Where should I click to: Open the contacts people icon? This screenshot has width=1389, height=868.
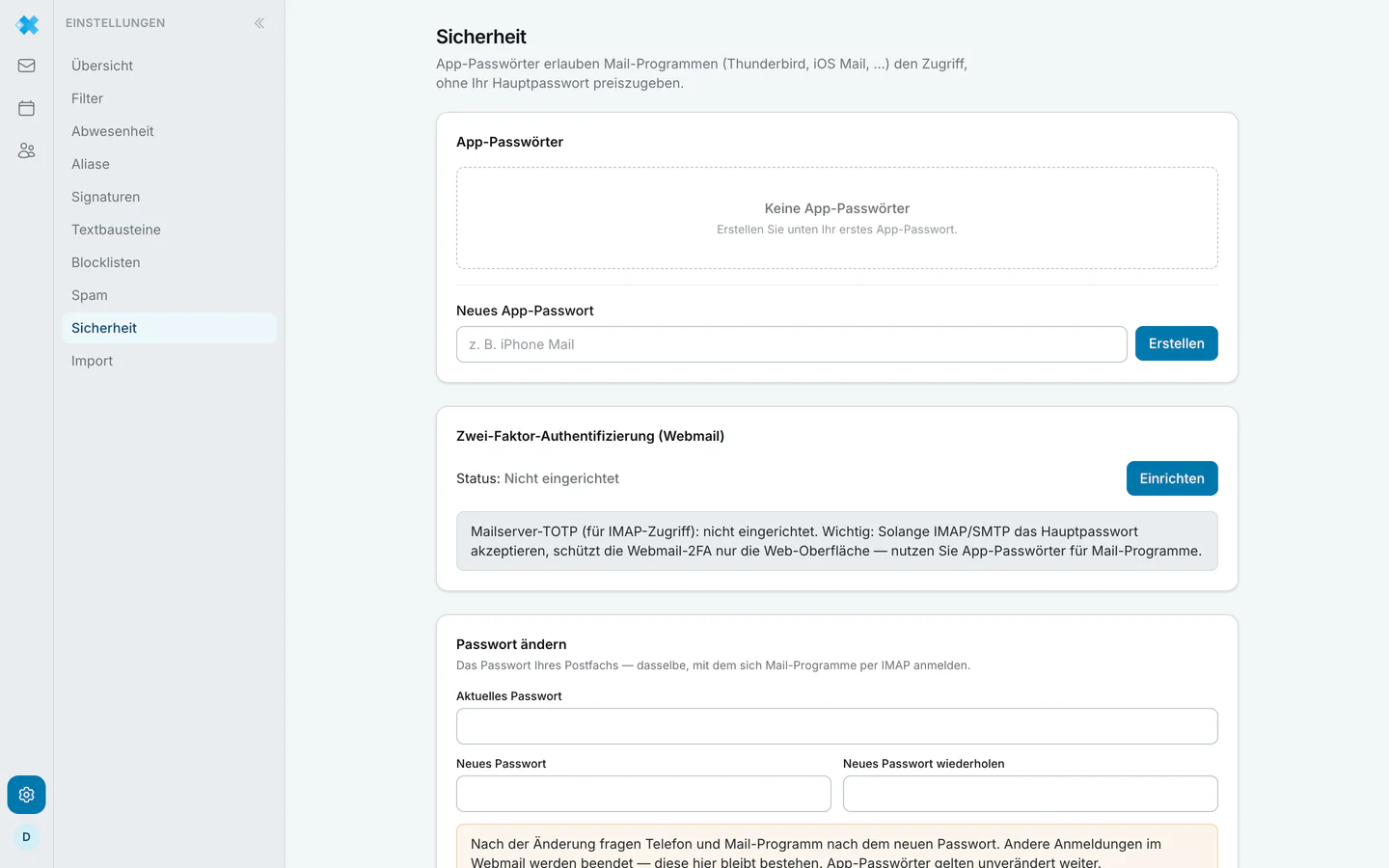pos(26,150)
